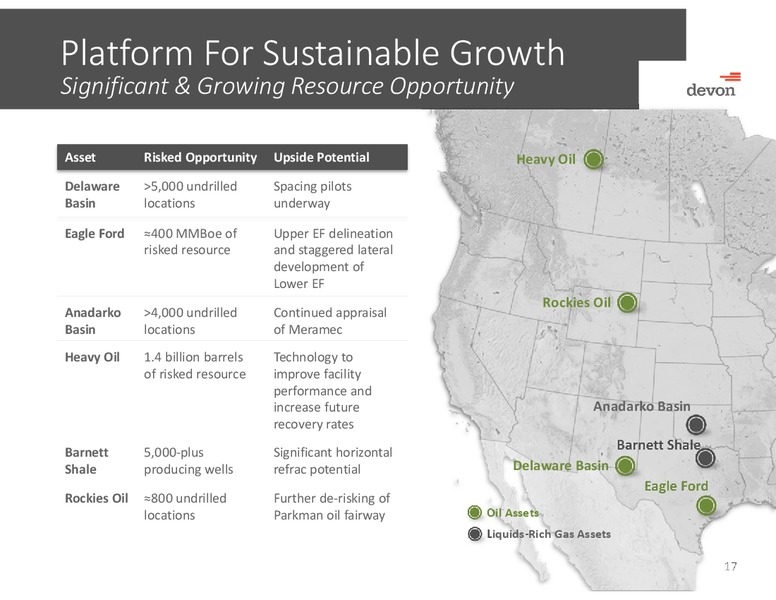
Task: Click the 'Delaware Basin' map label
Action: coord(561,466)
